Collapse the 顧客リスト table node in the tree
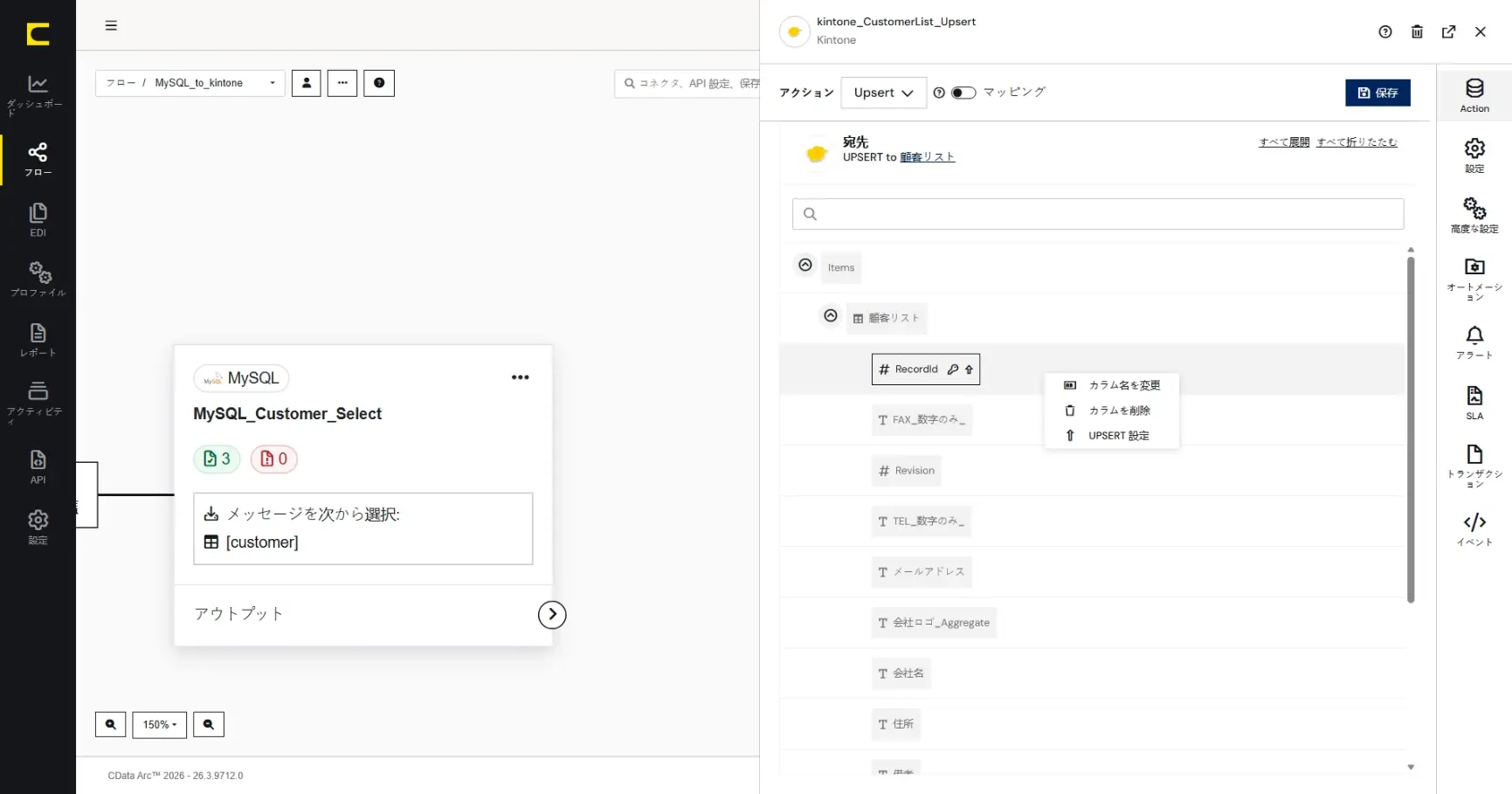This screenshot has height=794, width=1512. pos(831,315)
